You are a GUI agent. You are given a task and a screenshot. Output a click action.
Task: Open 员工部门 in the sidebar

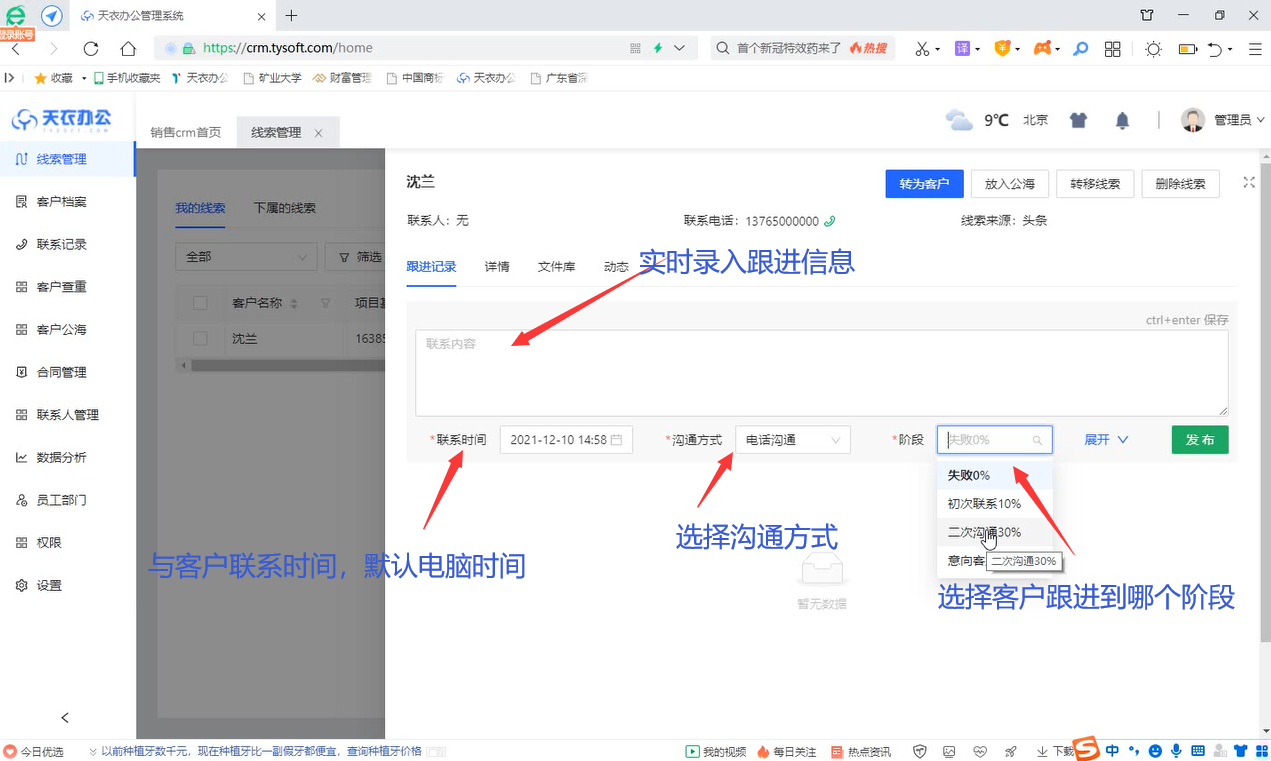[62, 500]
